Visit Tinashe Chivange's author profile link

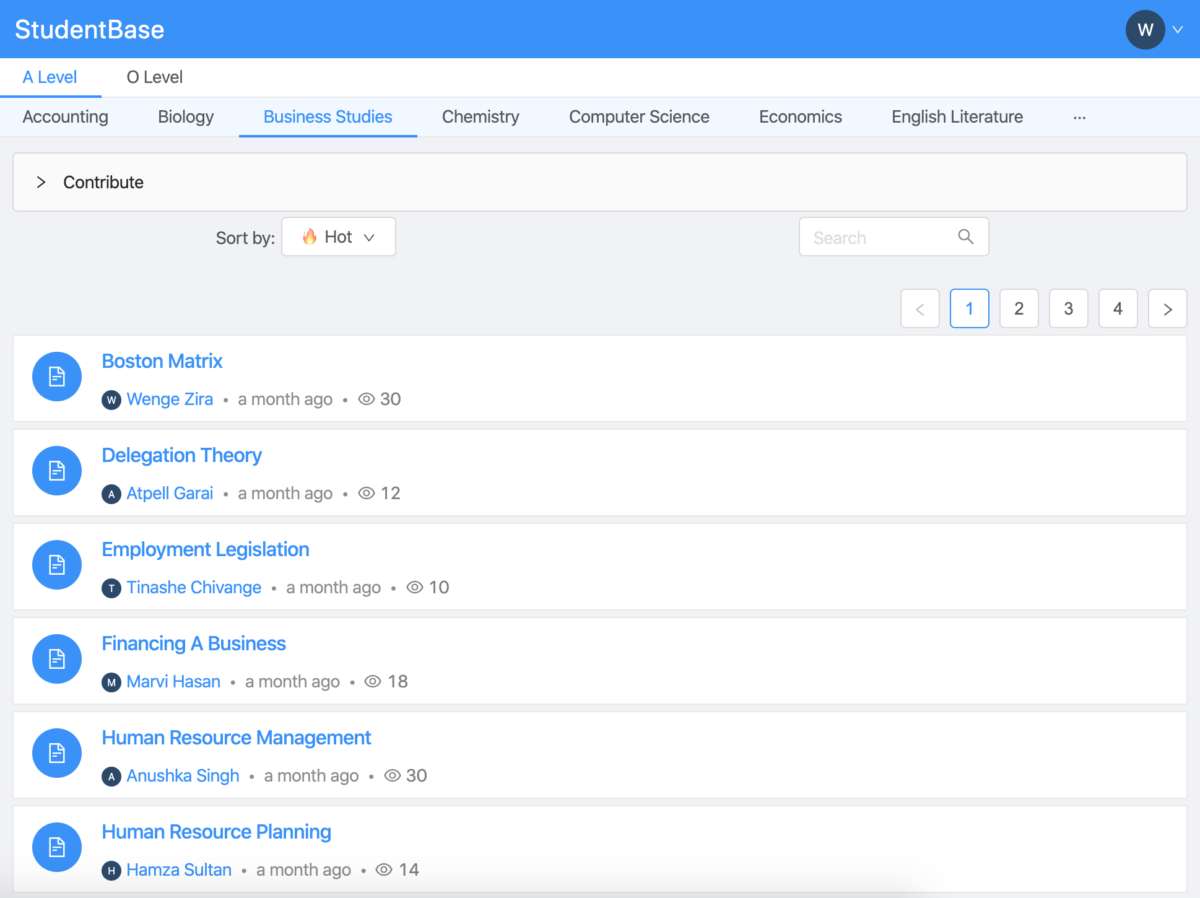click(193, 588)
